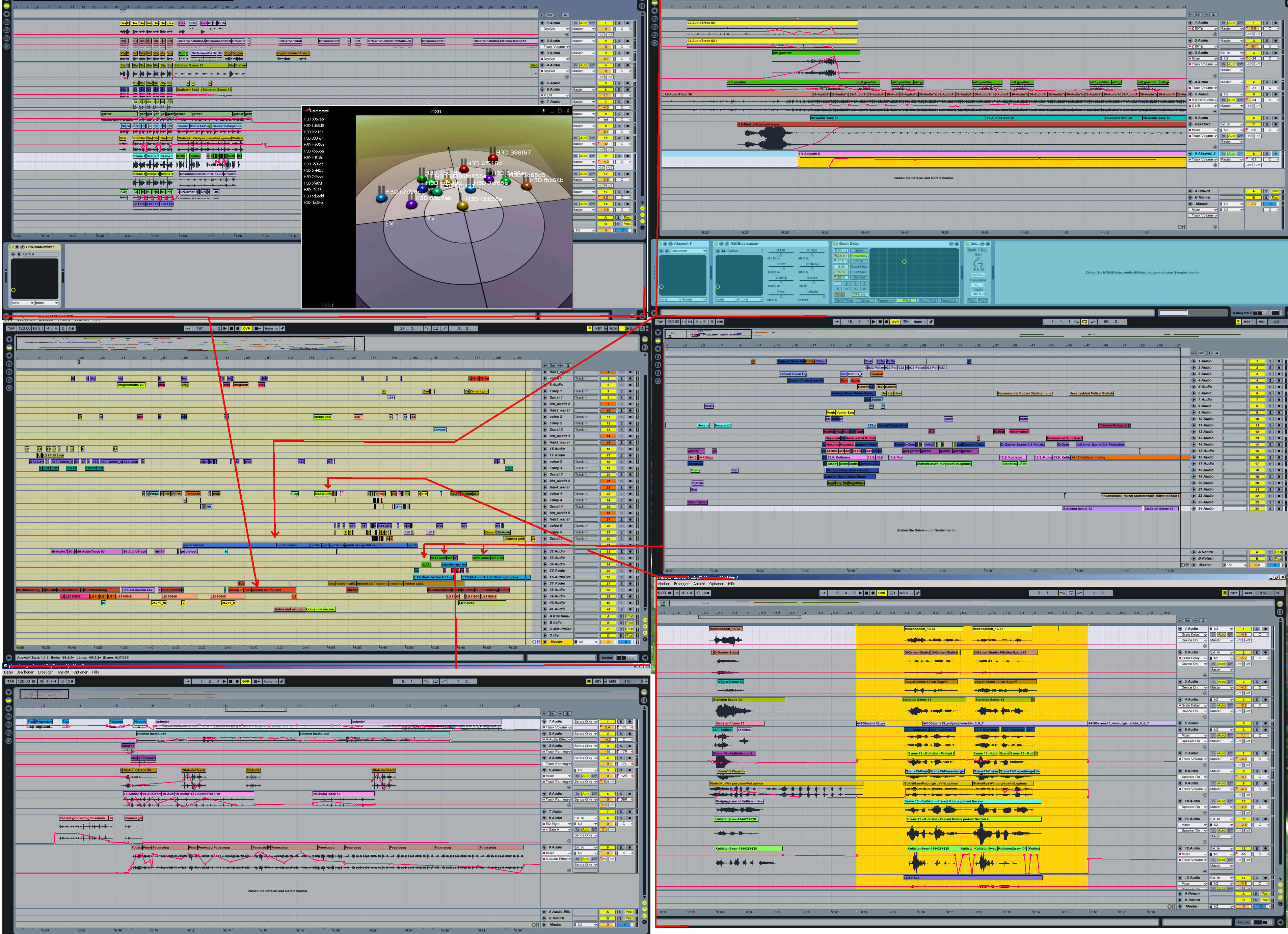Screen dimensions: 1288x934
Task: Click Record in the bottom-right window transport
Action: [873, 593]
